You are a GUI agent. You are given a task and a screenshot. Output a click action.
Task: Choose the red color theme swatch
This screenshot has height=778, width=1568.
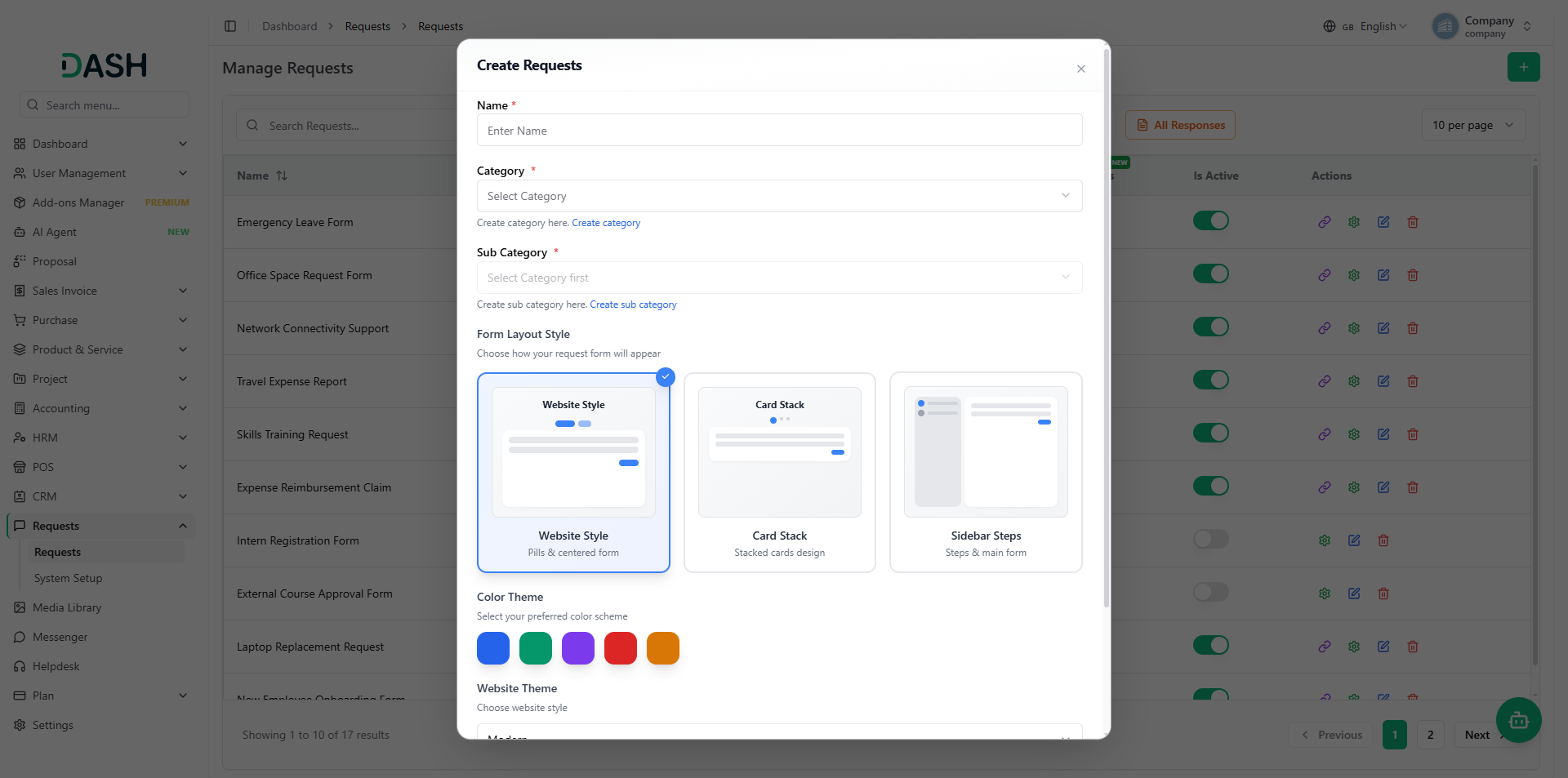(621, 648)
